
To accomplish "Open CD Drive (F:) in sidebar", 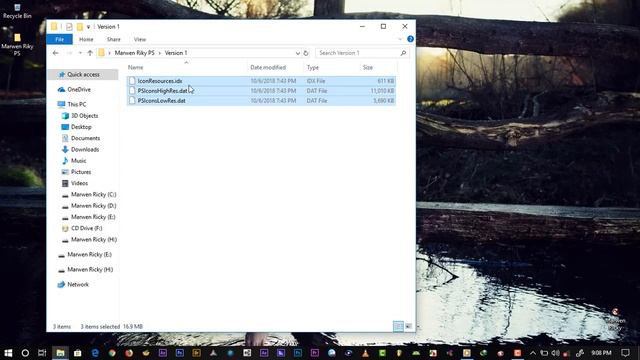I will pos(86,228).
